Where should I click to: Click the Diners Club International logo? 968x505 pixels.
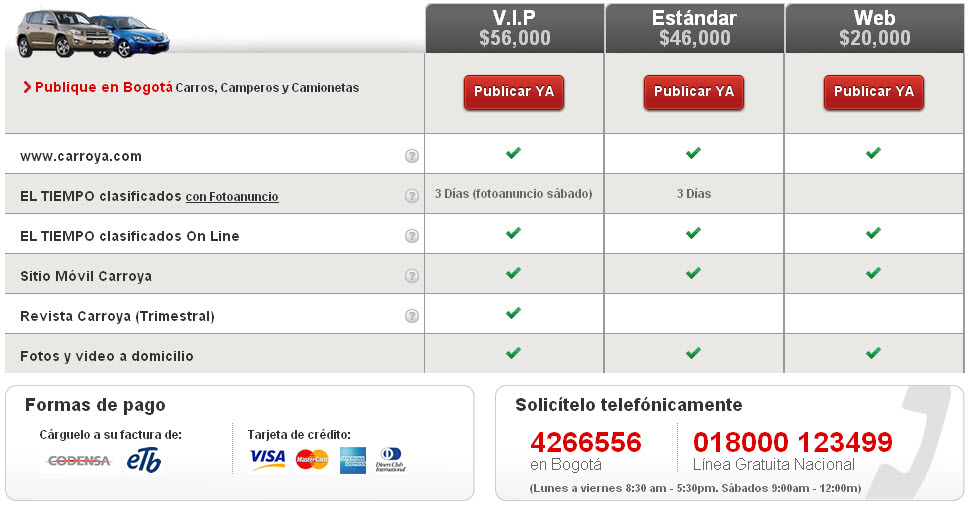pyautogui.click(x=390, y=460)
